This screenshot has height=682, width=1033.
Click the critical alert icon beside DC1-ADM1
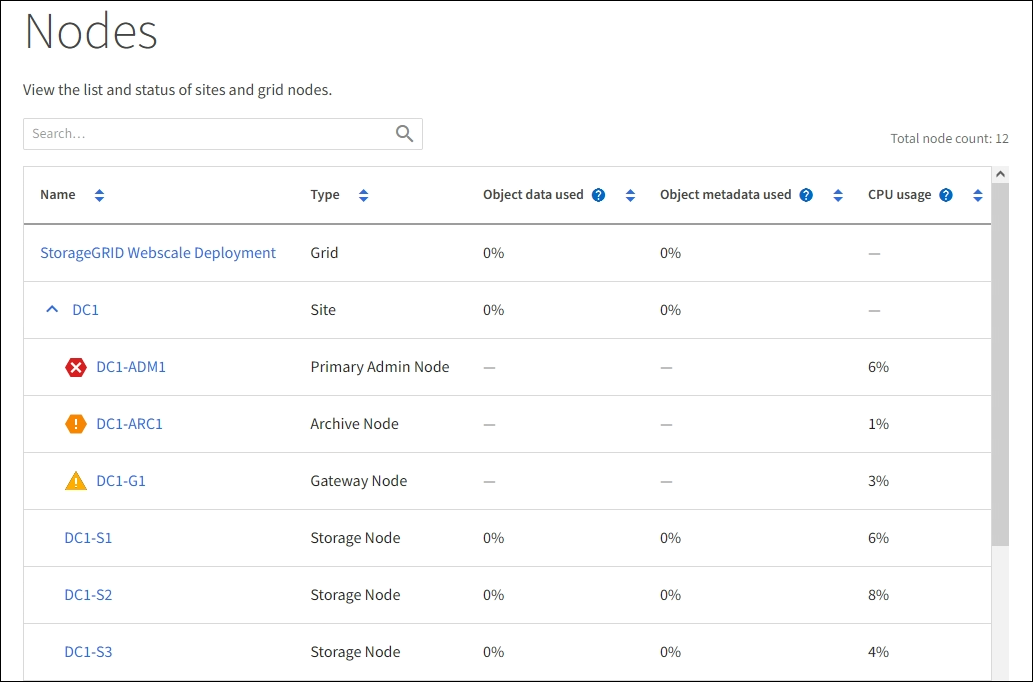[76, 367]
